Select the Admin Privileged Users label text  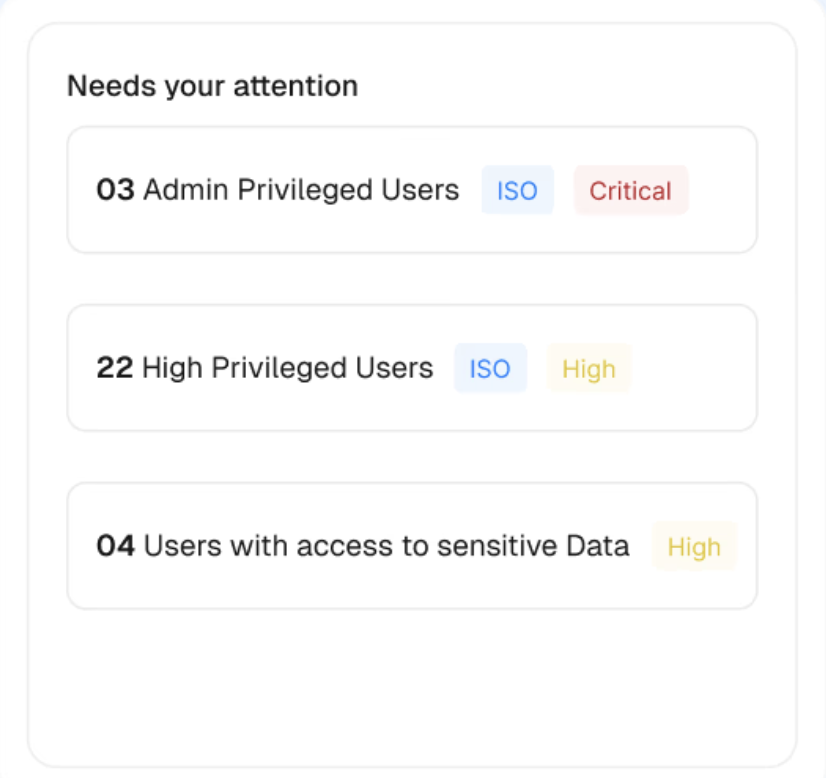301,190
